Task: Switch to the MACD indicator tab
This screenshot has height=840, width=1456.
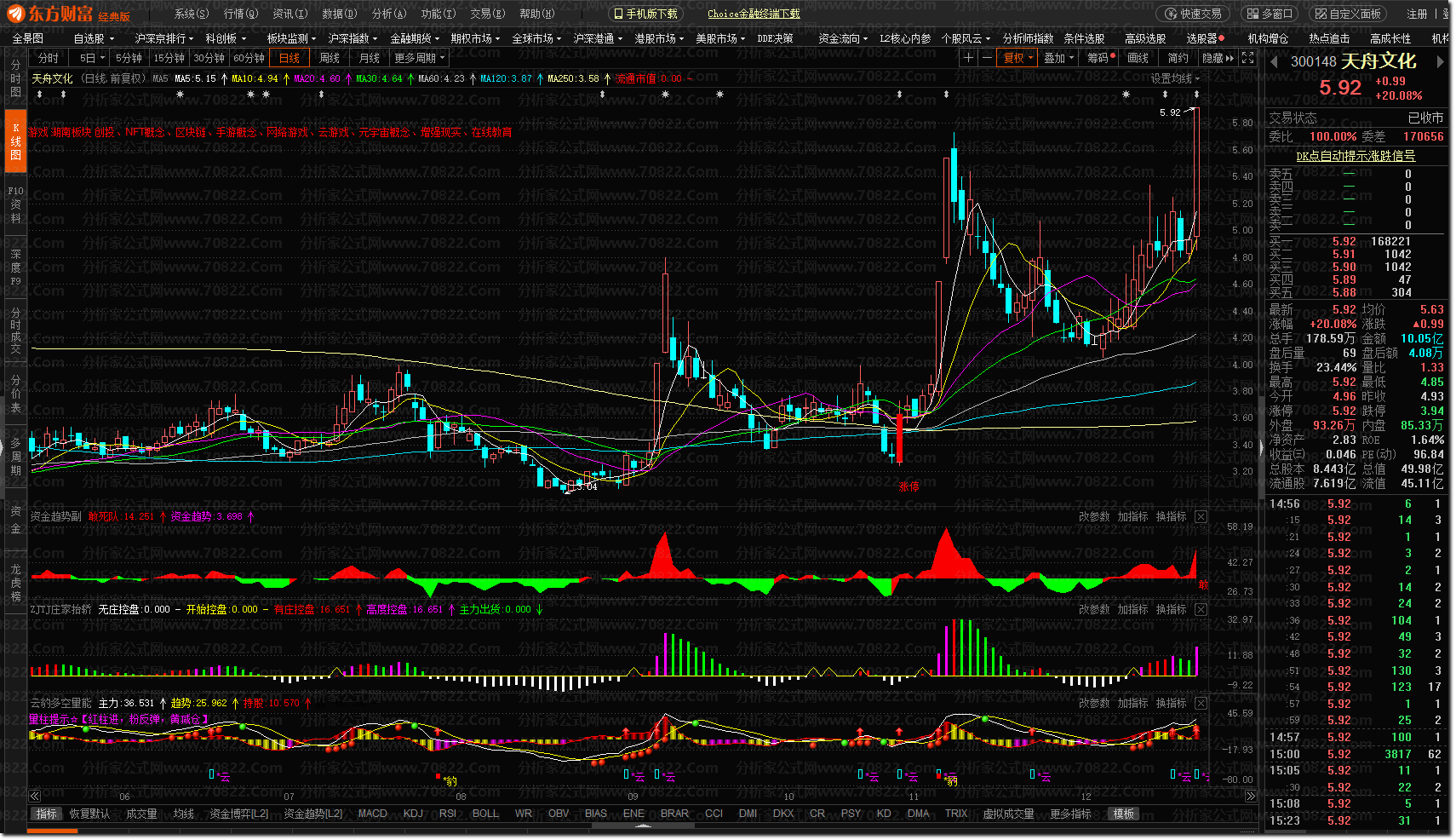Action: tap(372, 814)
